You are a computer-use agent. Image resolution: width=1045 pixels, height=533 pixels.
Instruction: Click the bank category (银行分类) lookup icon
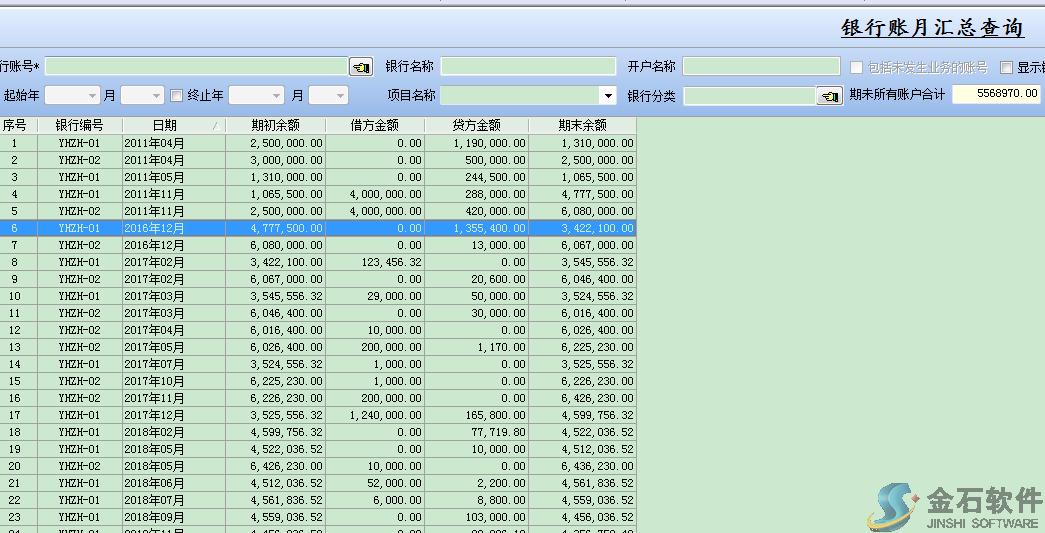tap(829, 96)
